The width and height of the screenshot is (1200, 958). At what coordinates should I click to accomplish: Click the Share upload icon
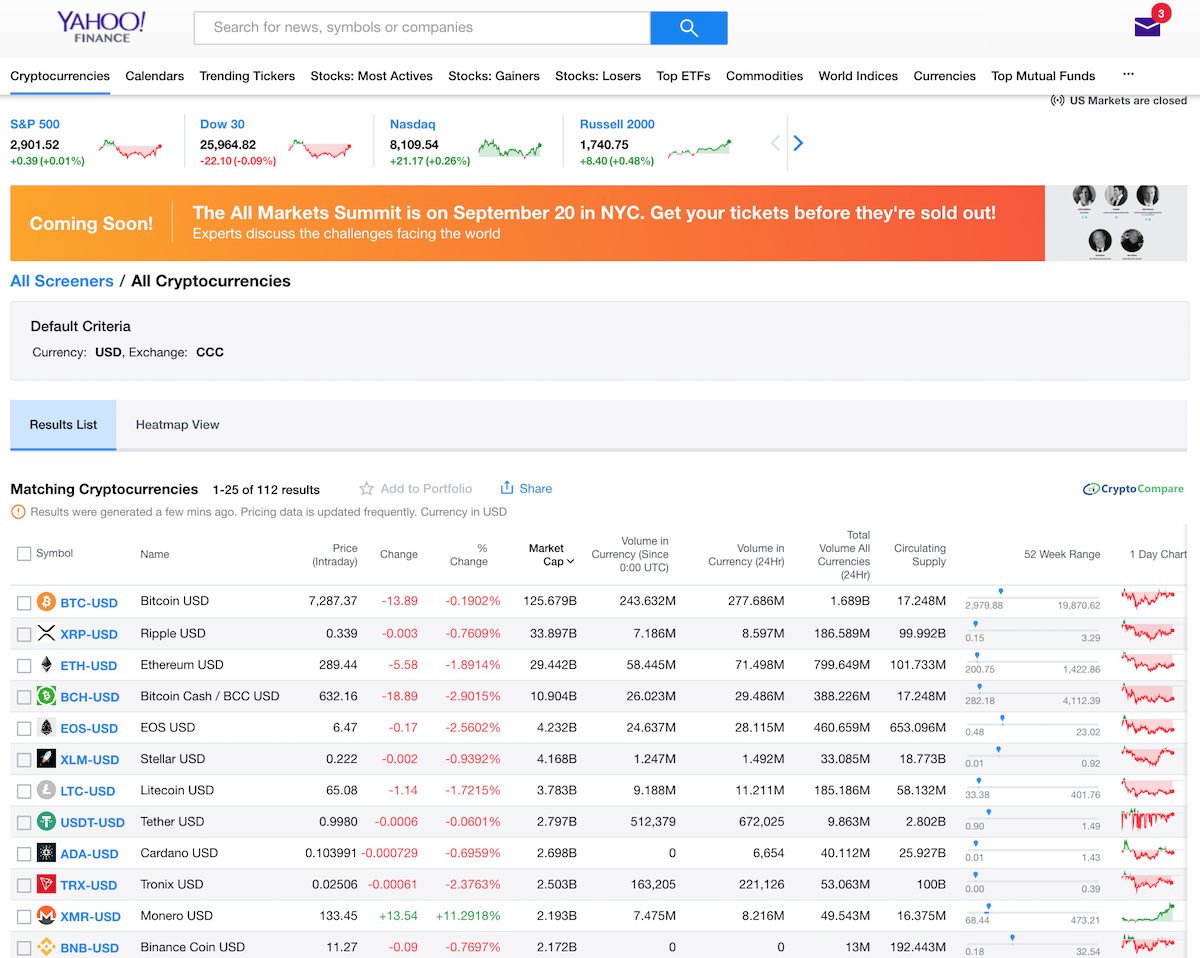tap(507, 488)
